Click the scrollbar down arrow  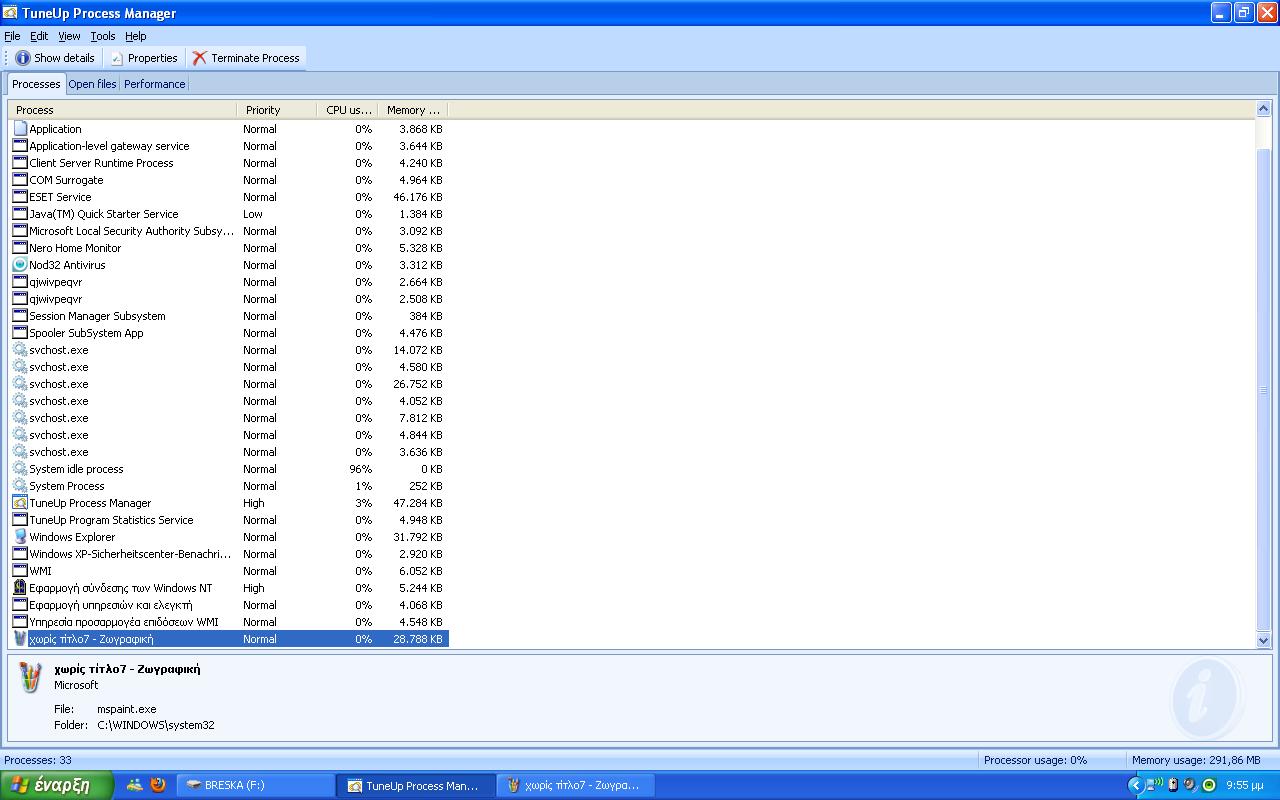tap(1263, 640)
